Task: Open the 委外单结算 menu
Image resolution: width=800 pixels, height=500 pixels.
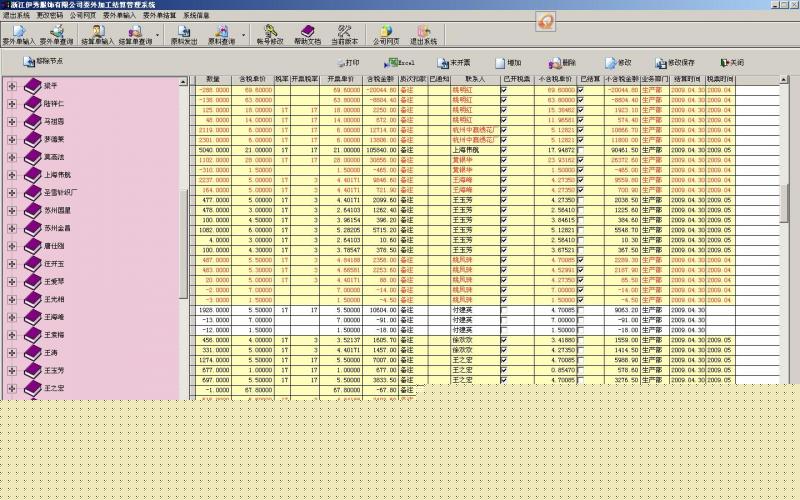Action: [x=159, y=15]
